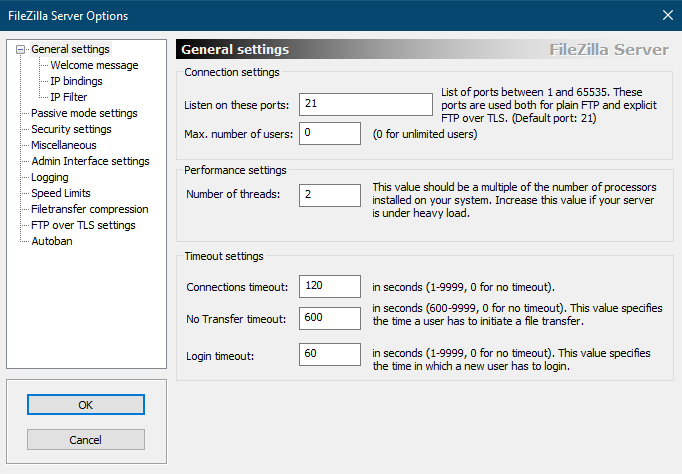Select Autoban in the tree
Viewport: 682px width, 474px height.
tap(52, 241)
